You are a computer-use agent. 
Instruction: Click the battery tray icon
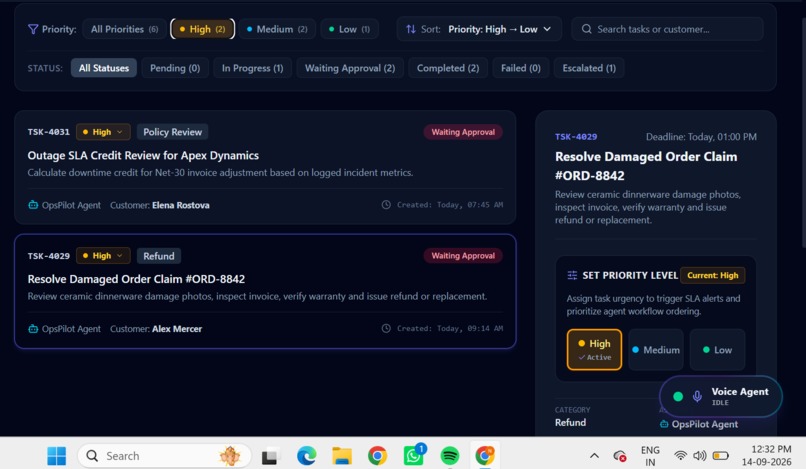[x=721, y=456]
